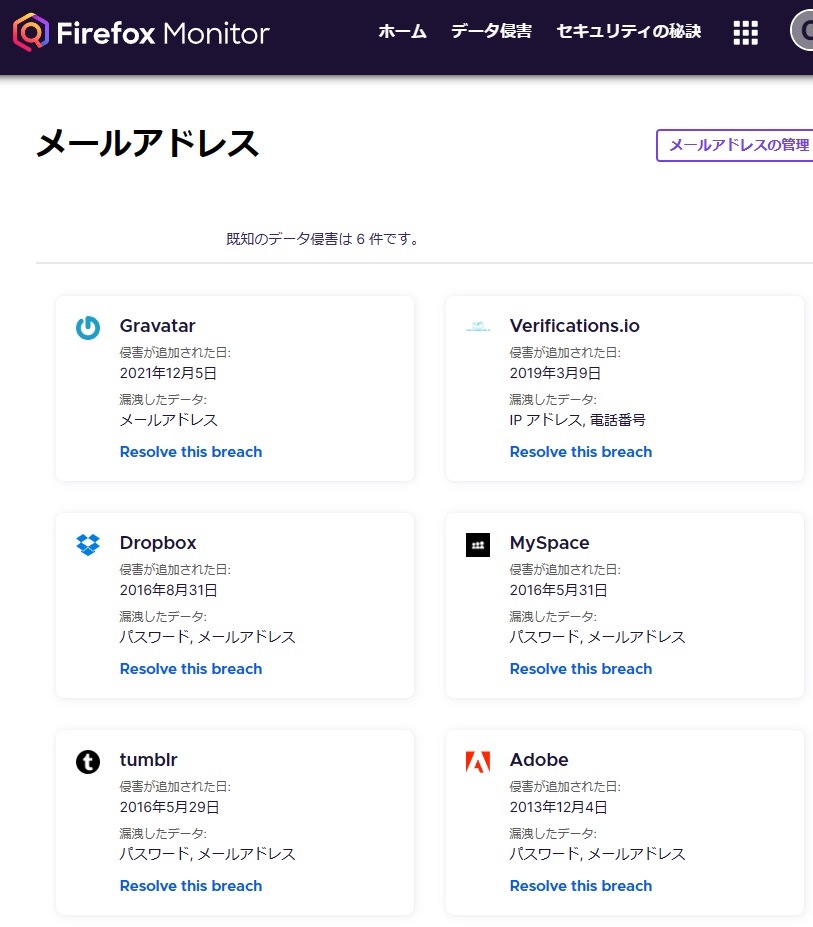813x927 pixels.
Task: Click the Firefox Monitor logo
Action: pos(140,32)
